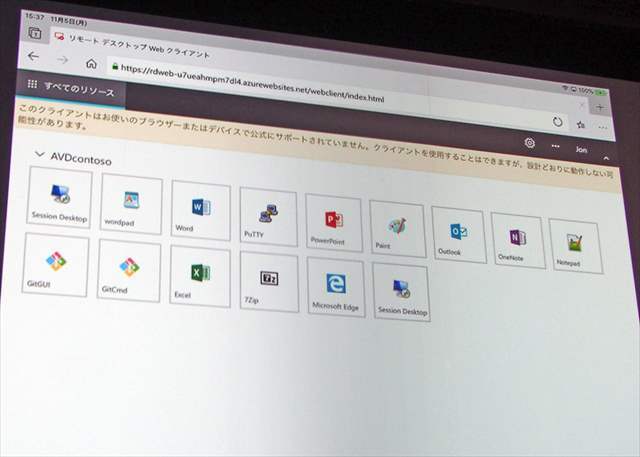Open the more options ellipsis next to Jon
Viewport: 640px width, 457px height.
tap(556, 146)
